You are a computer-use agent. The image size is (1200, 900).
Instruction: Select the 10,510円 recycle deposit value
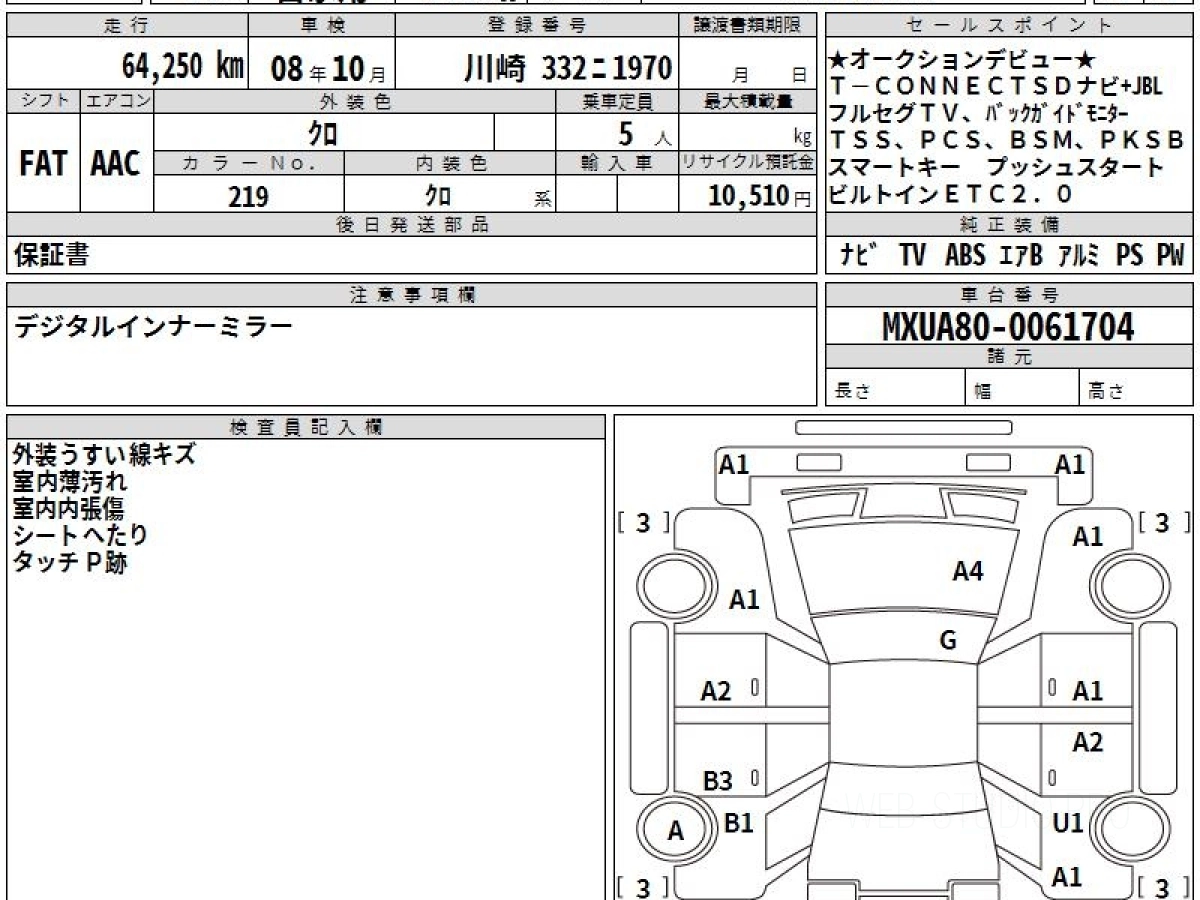coord(760,196)
